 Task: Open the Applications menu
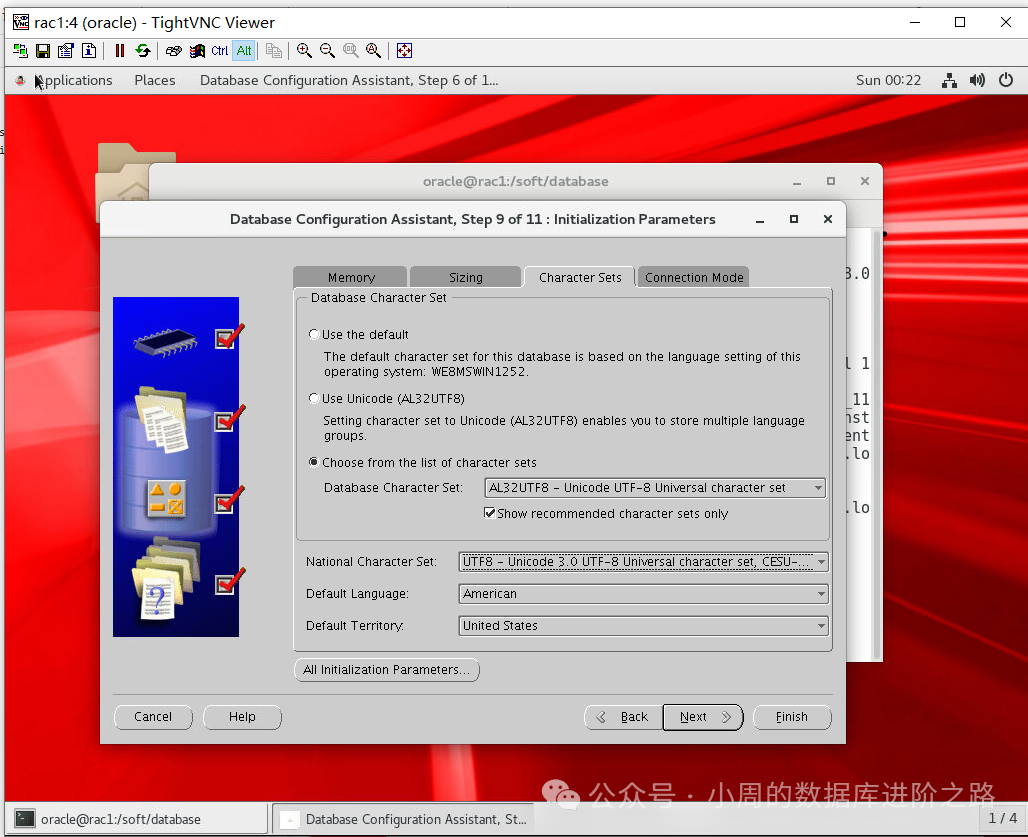coord(72,80)
